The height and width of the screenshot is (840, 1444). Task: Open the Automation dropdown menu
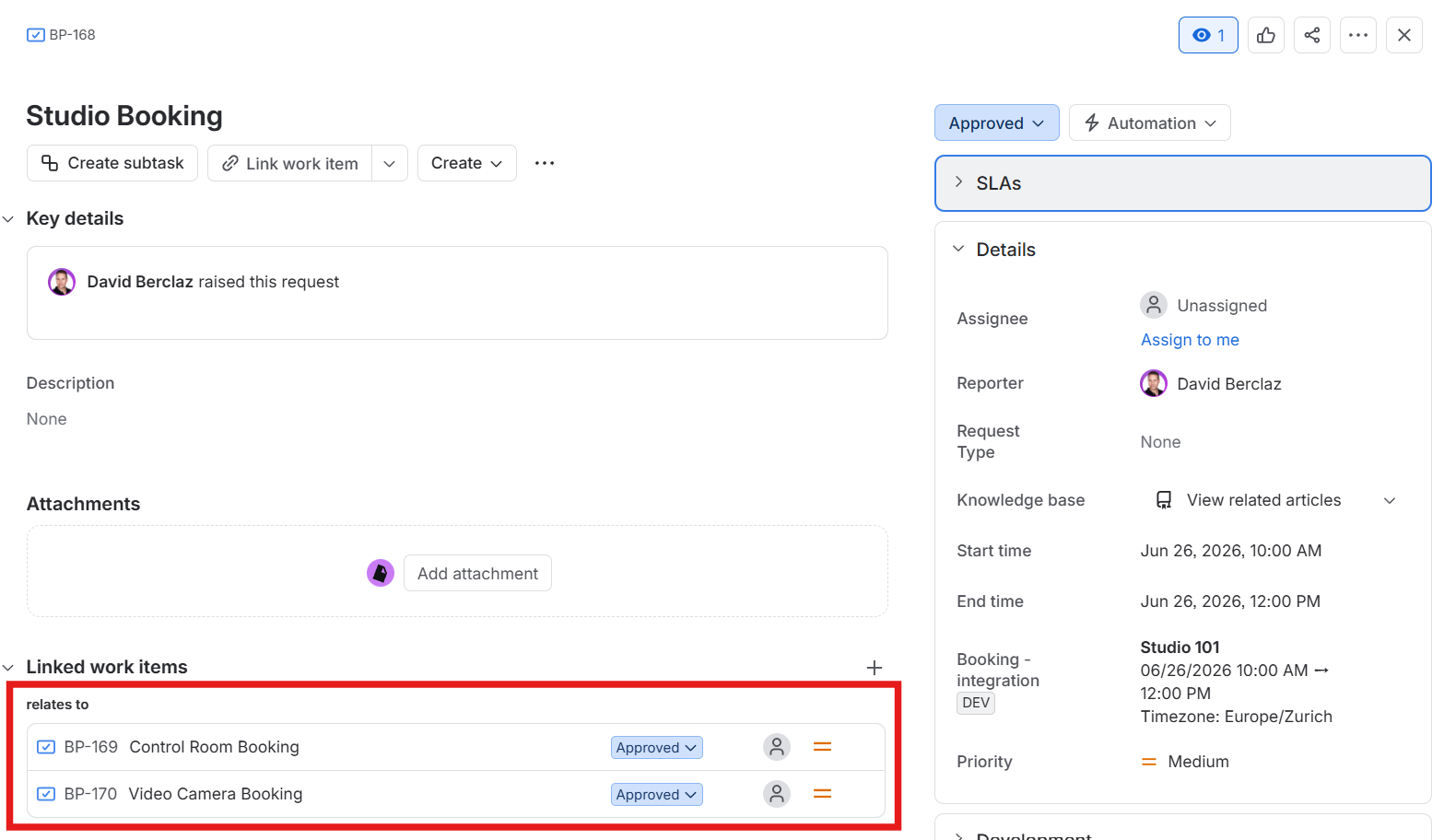pos(1149,122)
